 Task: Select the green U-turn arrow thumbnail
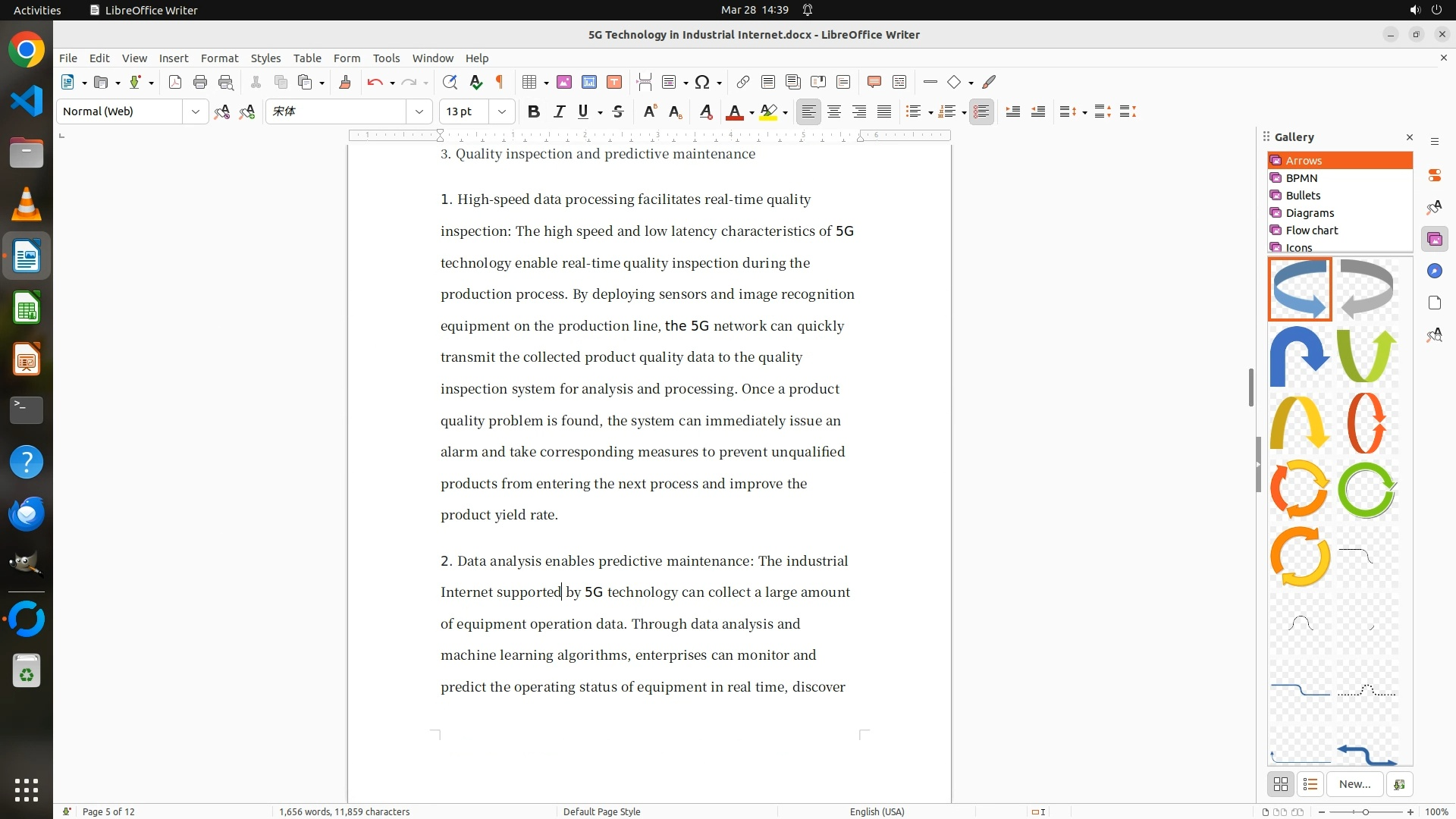[1366, 355]
